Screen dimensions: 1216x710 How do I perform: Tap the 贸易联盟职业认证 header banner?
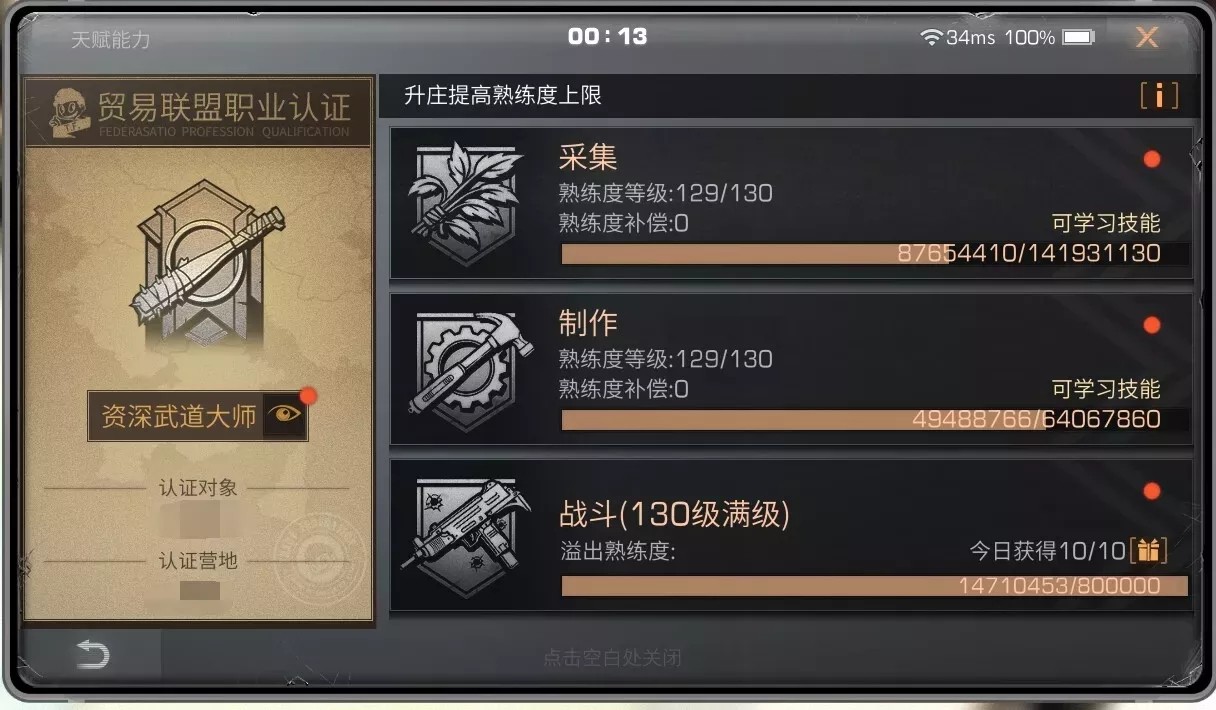tap(198, 112)
